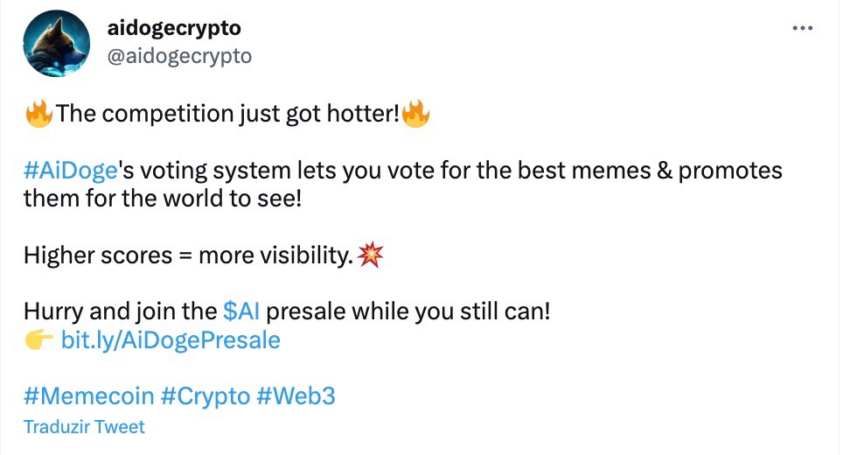Click the "Hurry and join the" text

120,312
